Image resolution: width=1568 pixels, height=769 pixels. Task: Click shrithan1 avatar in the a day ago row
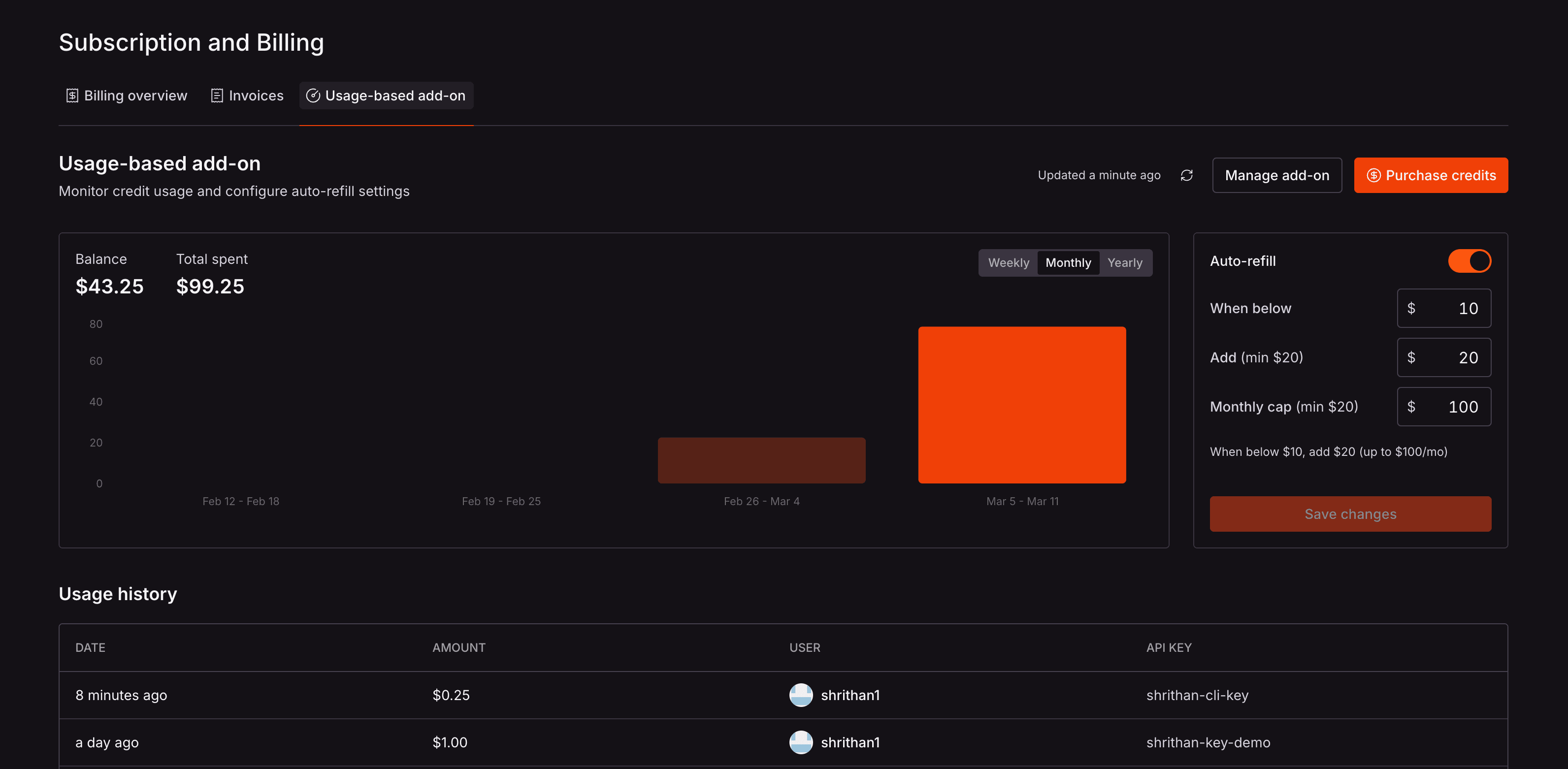pos(800,742)
